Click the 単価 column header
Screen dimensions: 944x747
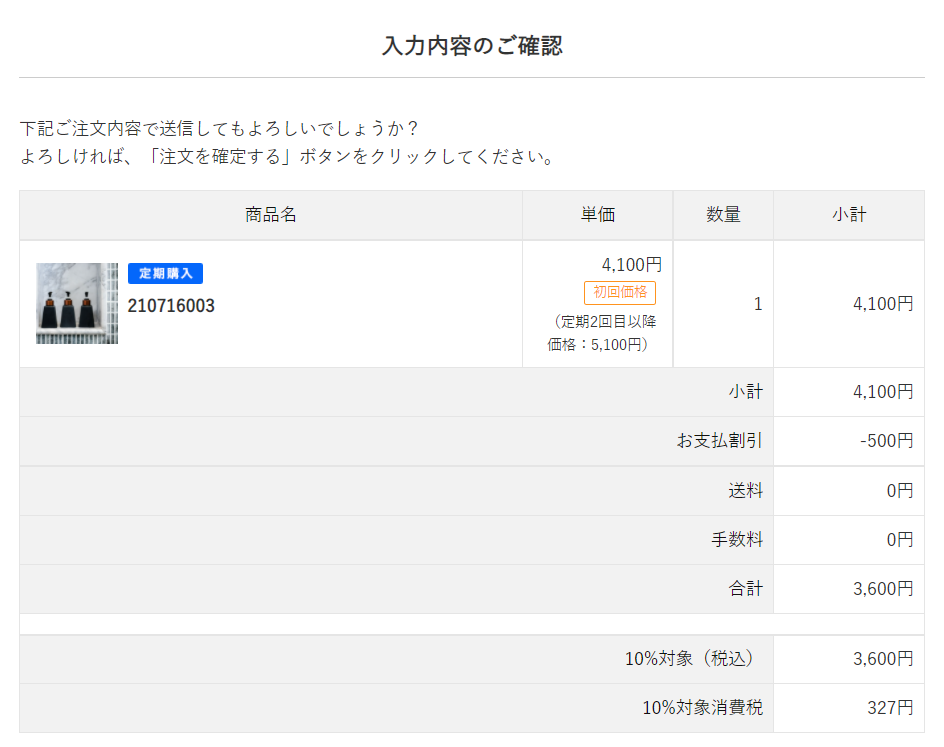pos(598,215)
